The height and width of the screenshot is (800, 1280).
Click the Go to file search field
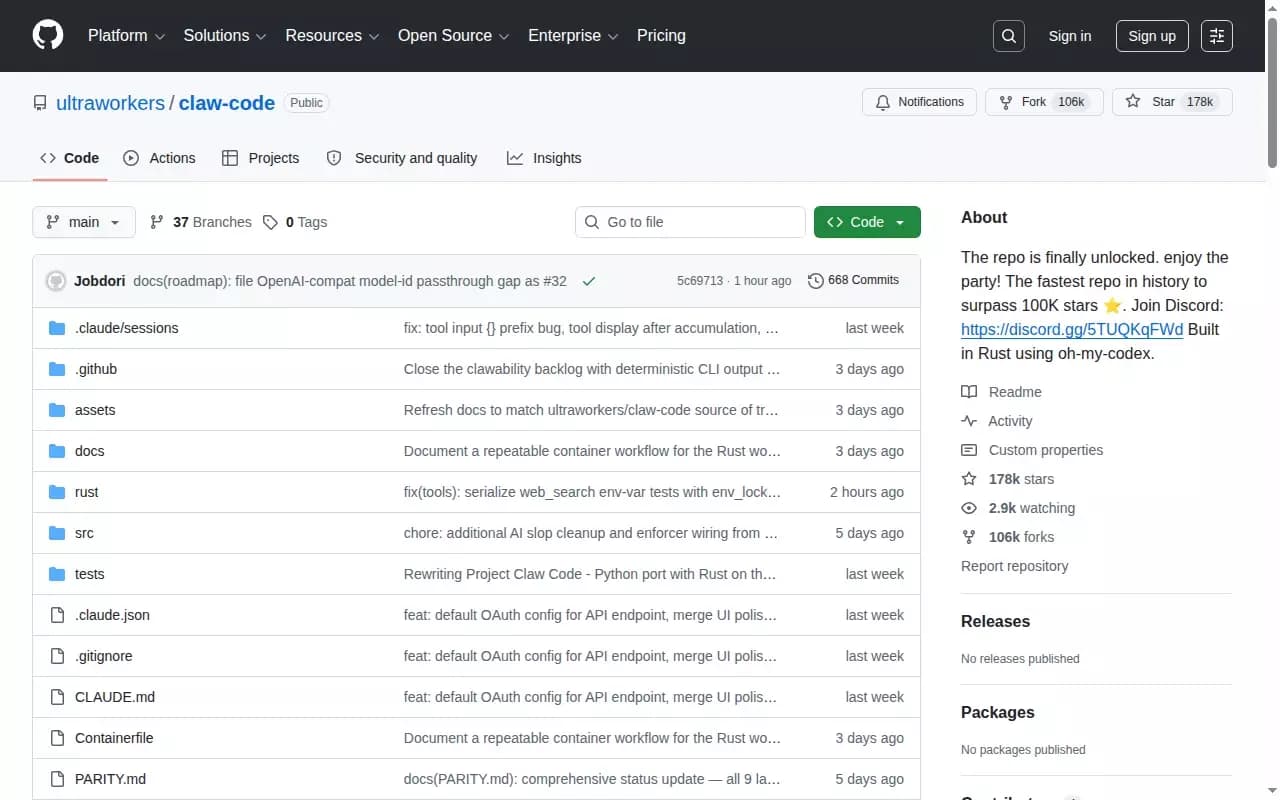[x=690, y=222]
